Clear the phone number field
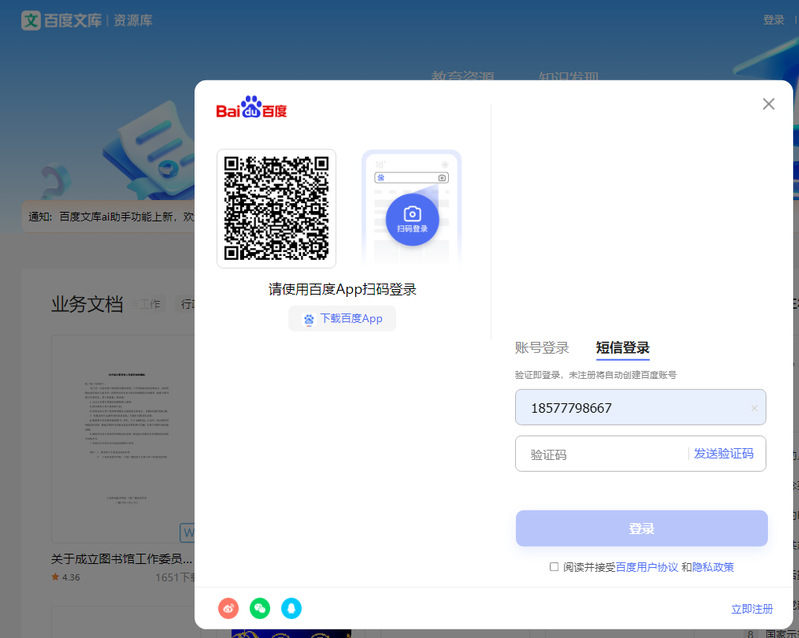 pyautogui.click(x=754, y=408)
